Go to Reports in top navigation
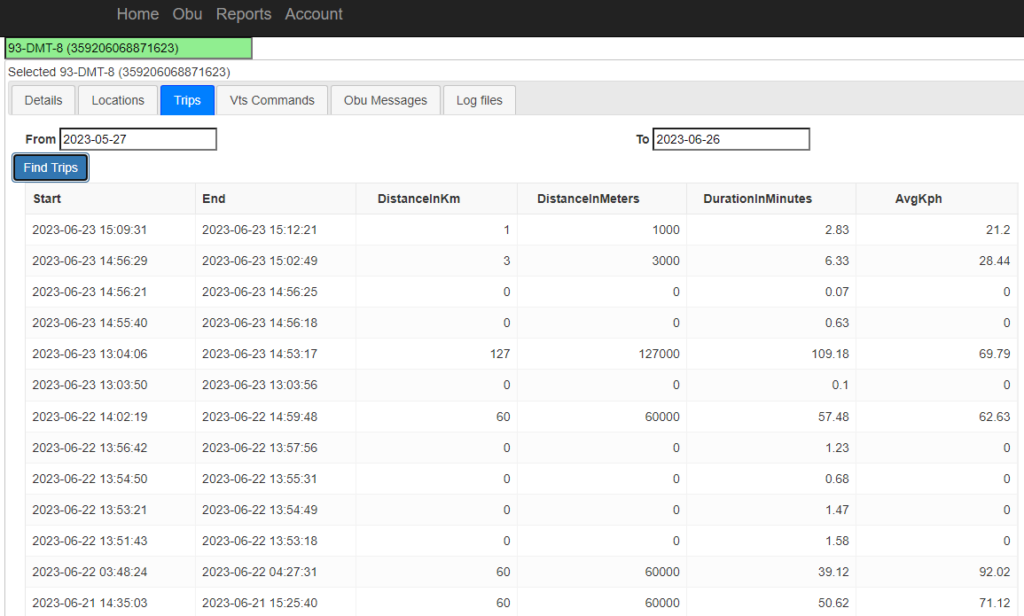This screenshot has height=616, width=1024. point(243,14)
